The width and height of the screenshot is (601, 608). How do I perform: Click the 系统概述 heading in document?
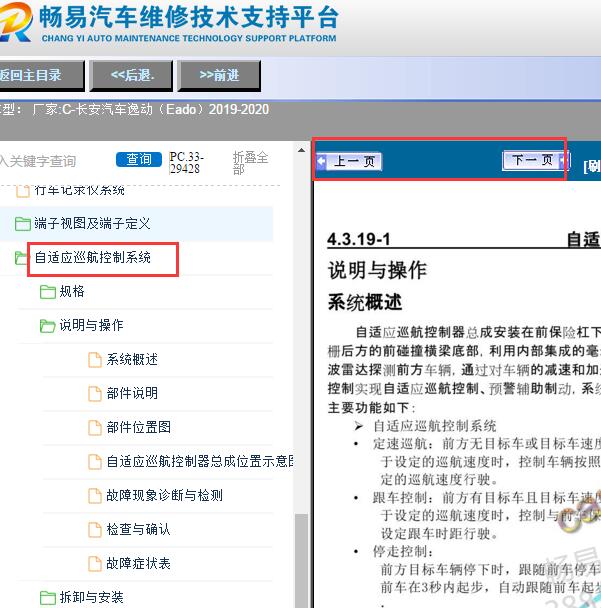pos(365,302)
